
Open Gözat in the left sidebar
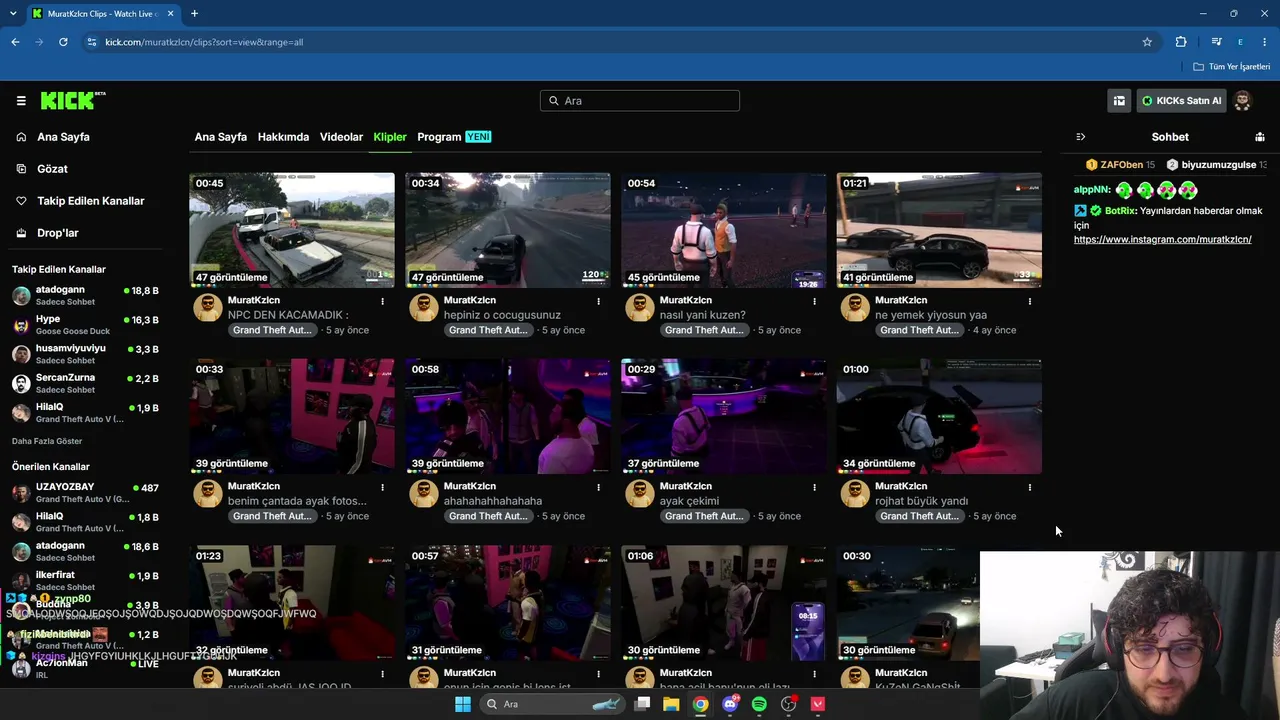tap(52, 169)
